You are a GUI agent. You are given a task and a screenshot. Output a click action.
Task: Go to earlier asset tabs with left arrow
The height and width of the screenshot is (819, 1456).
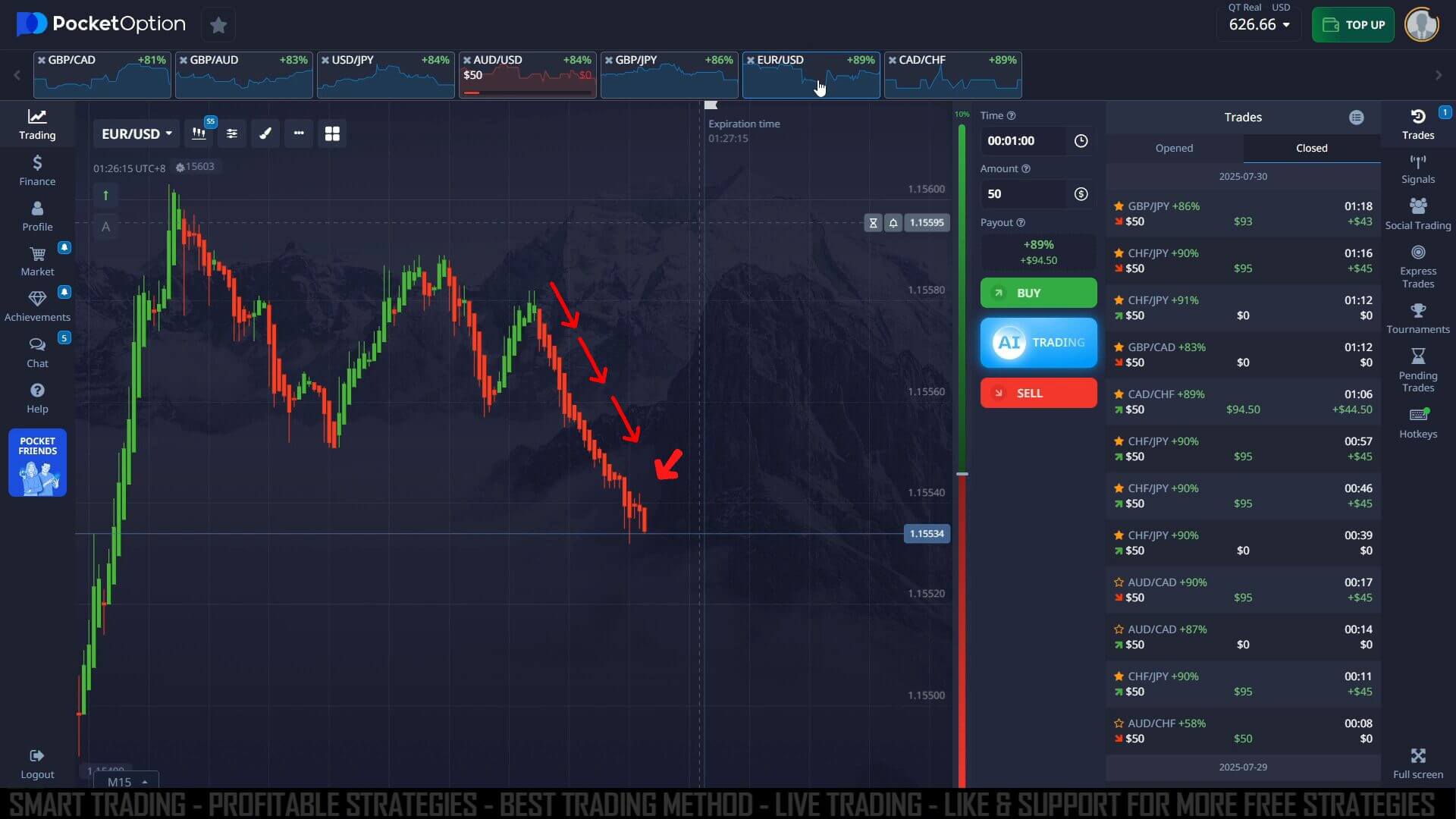pos(17,75)
